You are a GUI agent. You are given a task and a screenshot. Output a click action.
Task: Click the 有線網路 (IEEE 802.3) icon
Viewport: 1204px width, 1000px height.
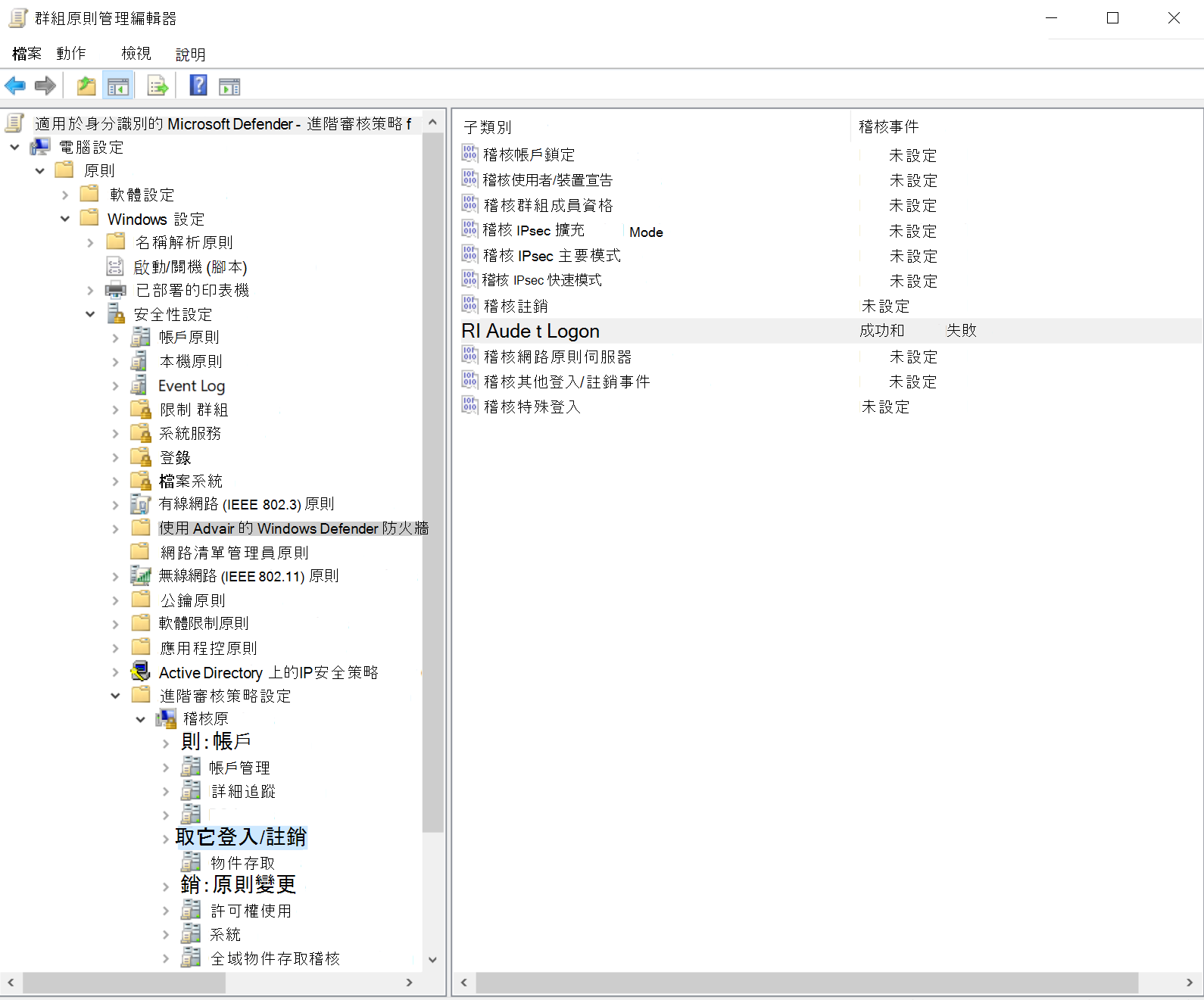(x=140, y=503)
